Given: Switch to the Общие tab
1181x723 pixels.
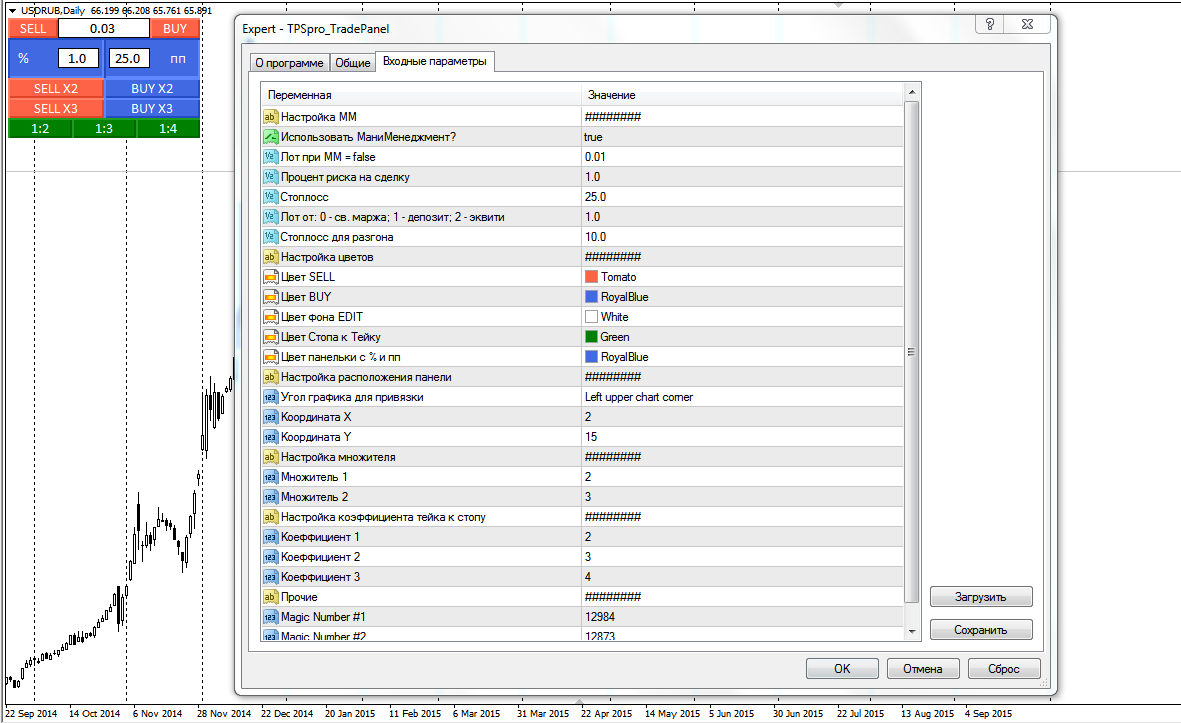Looking at the screenshot, I should pyautogui.click(x=352, y=63).
